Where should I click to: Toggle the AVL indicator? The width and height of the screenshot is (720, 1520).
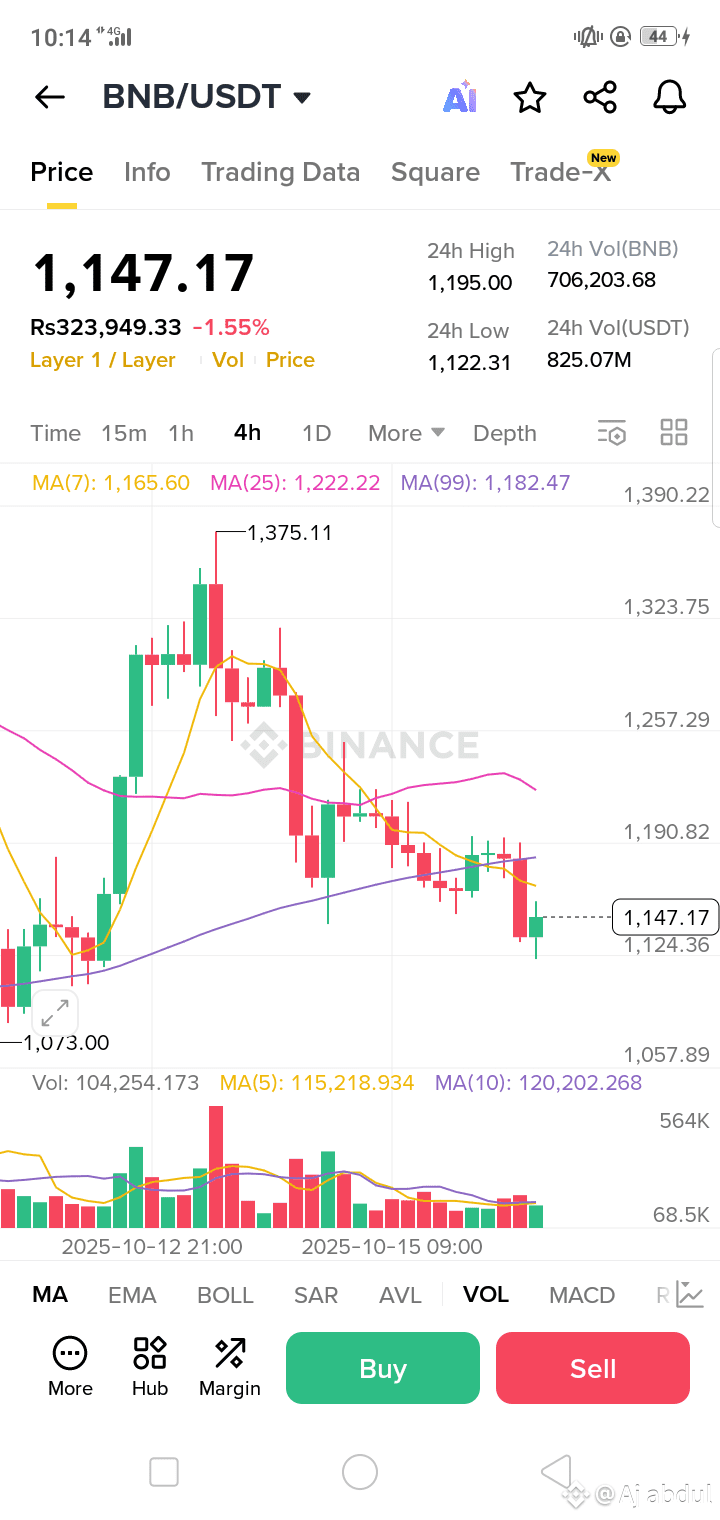(x=400, y=1295)
